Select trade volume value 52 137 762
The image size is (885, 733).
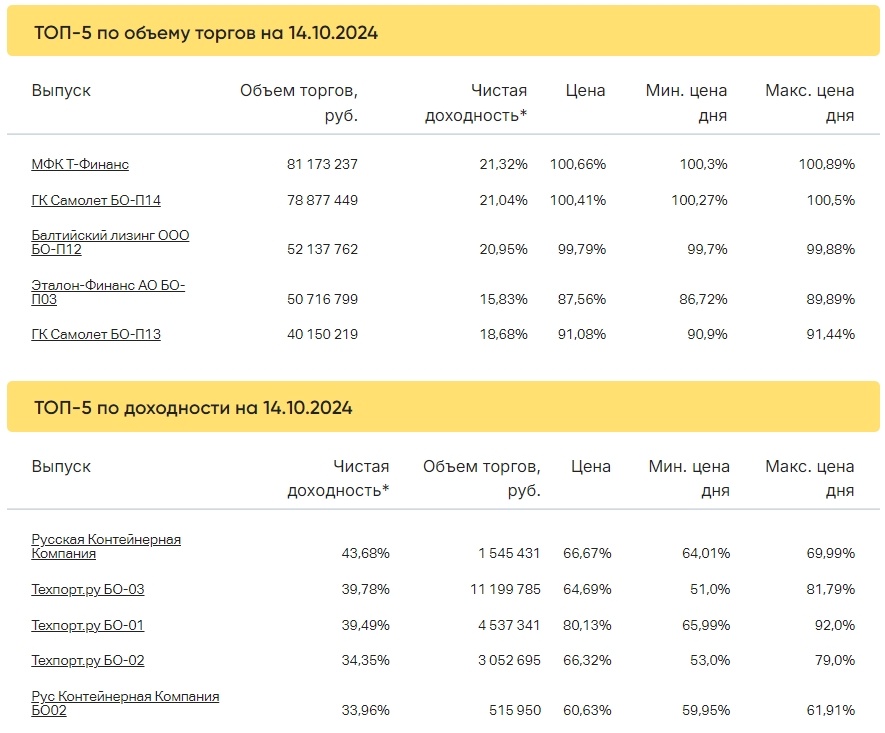(x=322, y=249)
